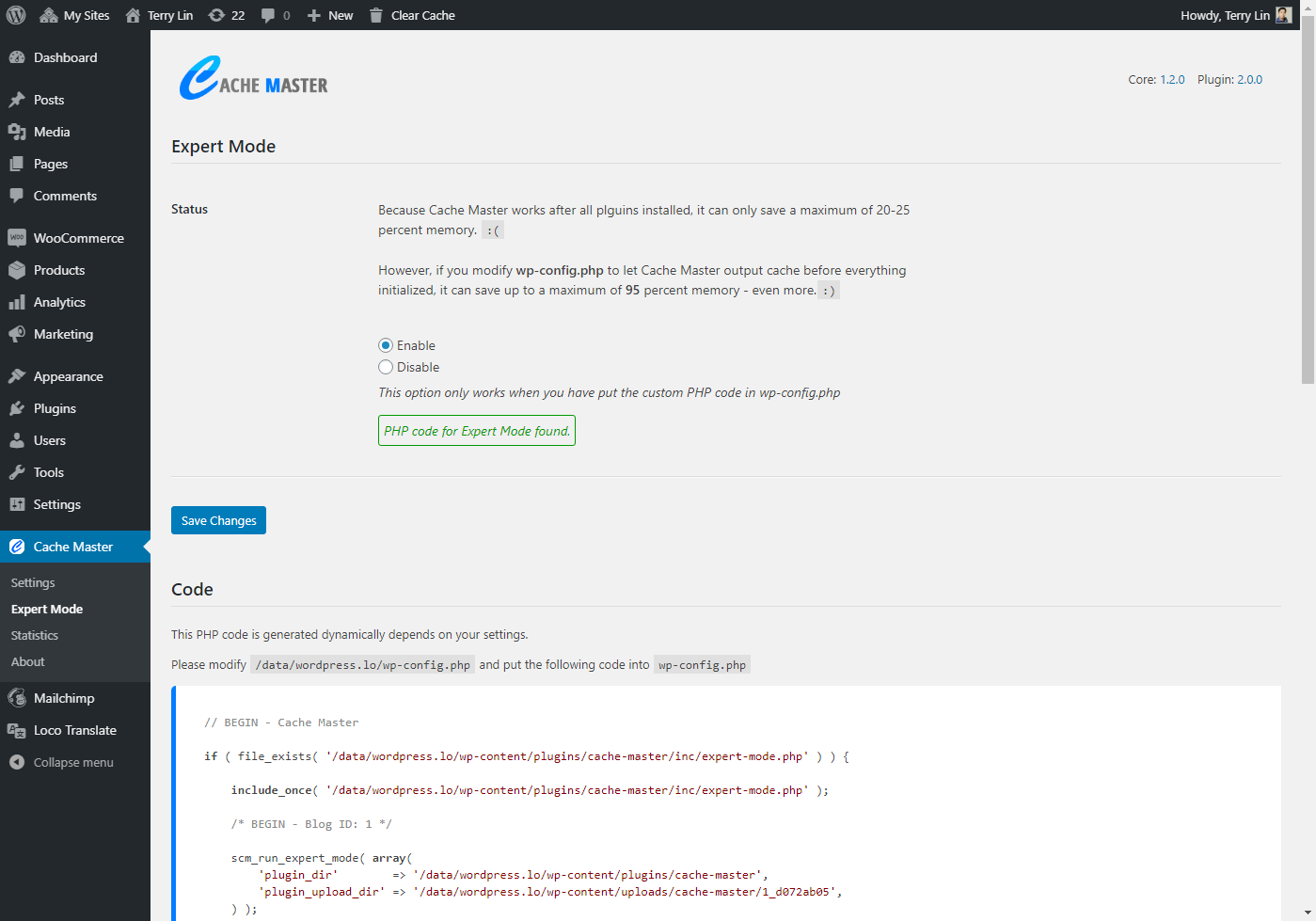Go to WooCommerce menu
This screenshot has height=921, width=1316.
point(75,238)
